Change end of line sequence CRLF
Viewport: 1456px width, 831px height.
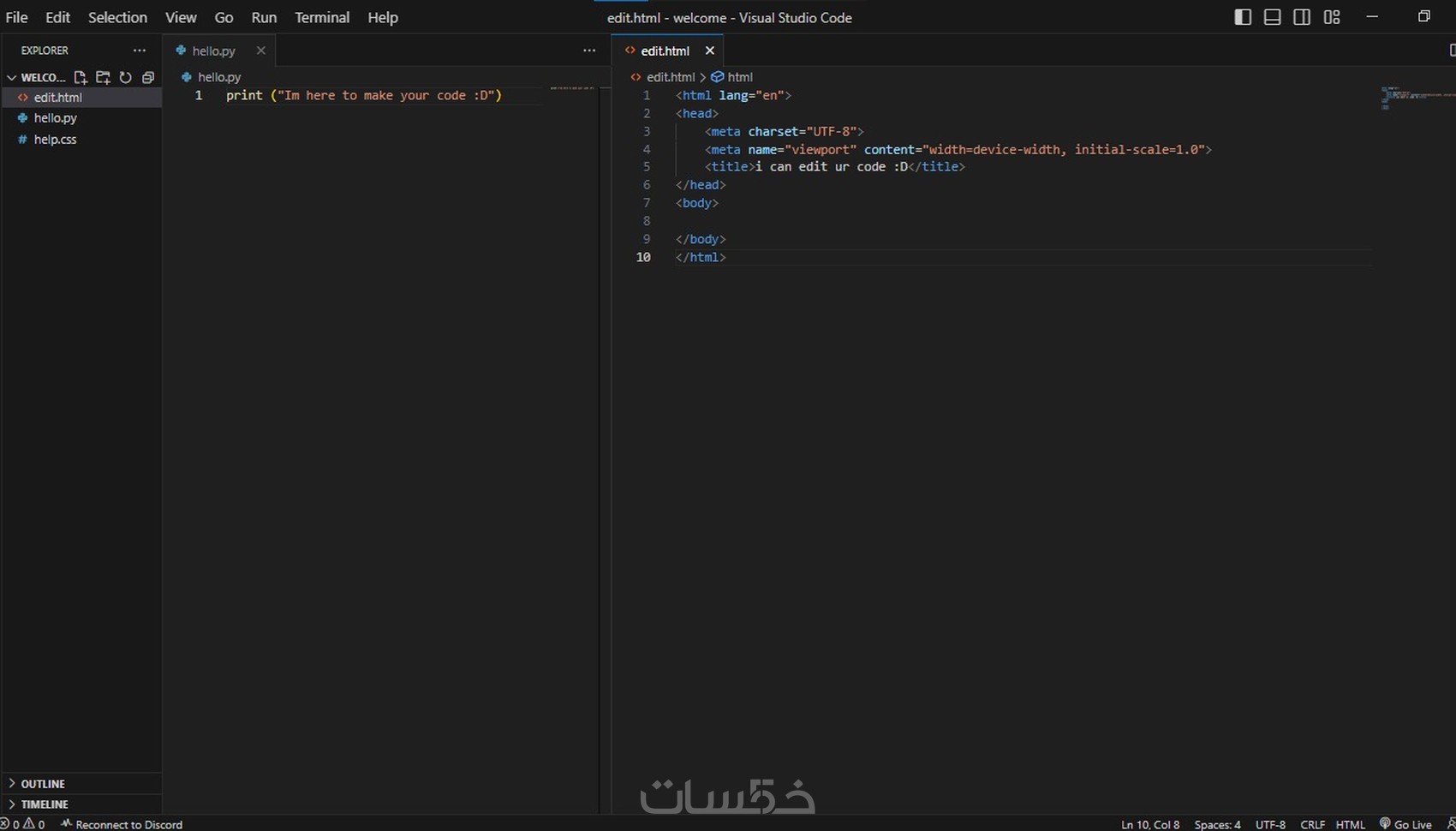coord(1312,824)
